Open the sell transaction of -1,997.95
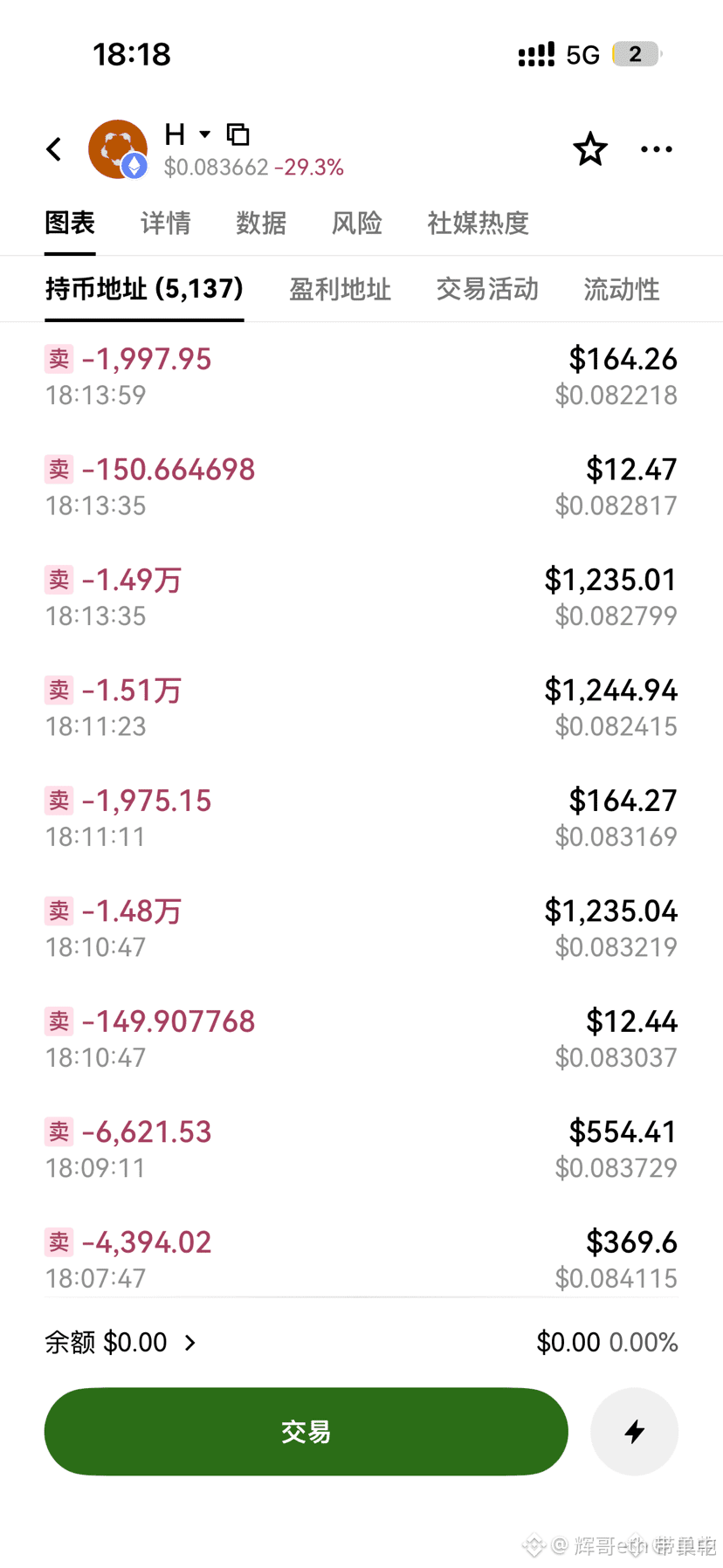Image resolution: width=723 pixels, height=1568 pixels. [x=361, y=376]
